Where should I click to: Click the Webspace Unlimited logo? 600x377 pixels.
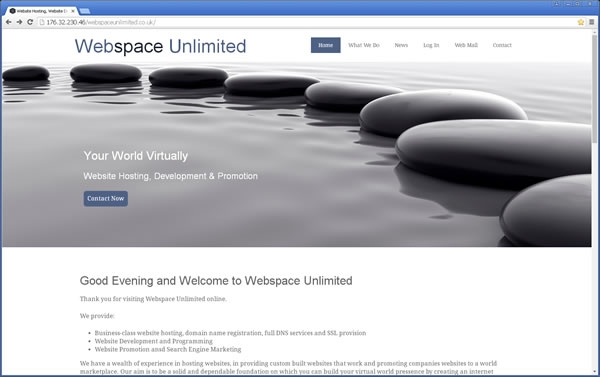pos(160,46)
